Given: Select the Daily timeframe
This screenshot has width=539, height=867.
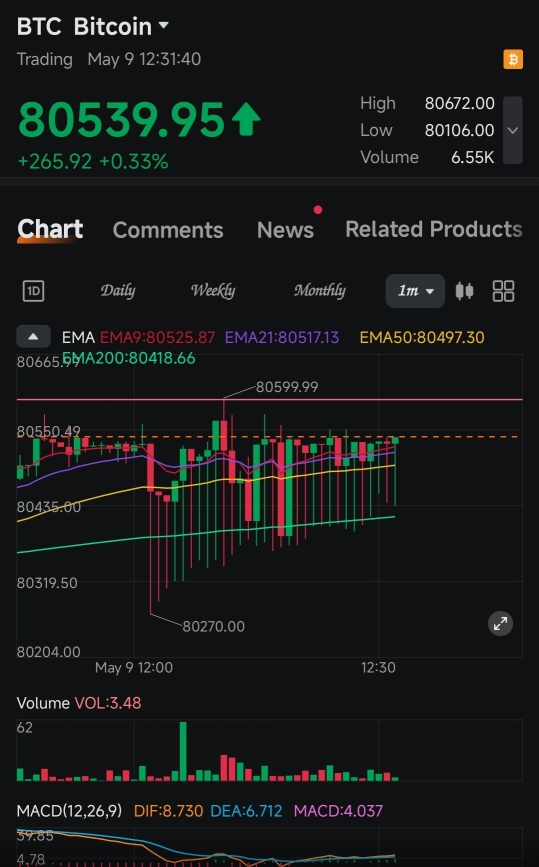Looking at the screenshot, I should pos(118,290).
